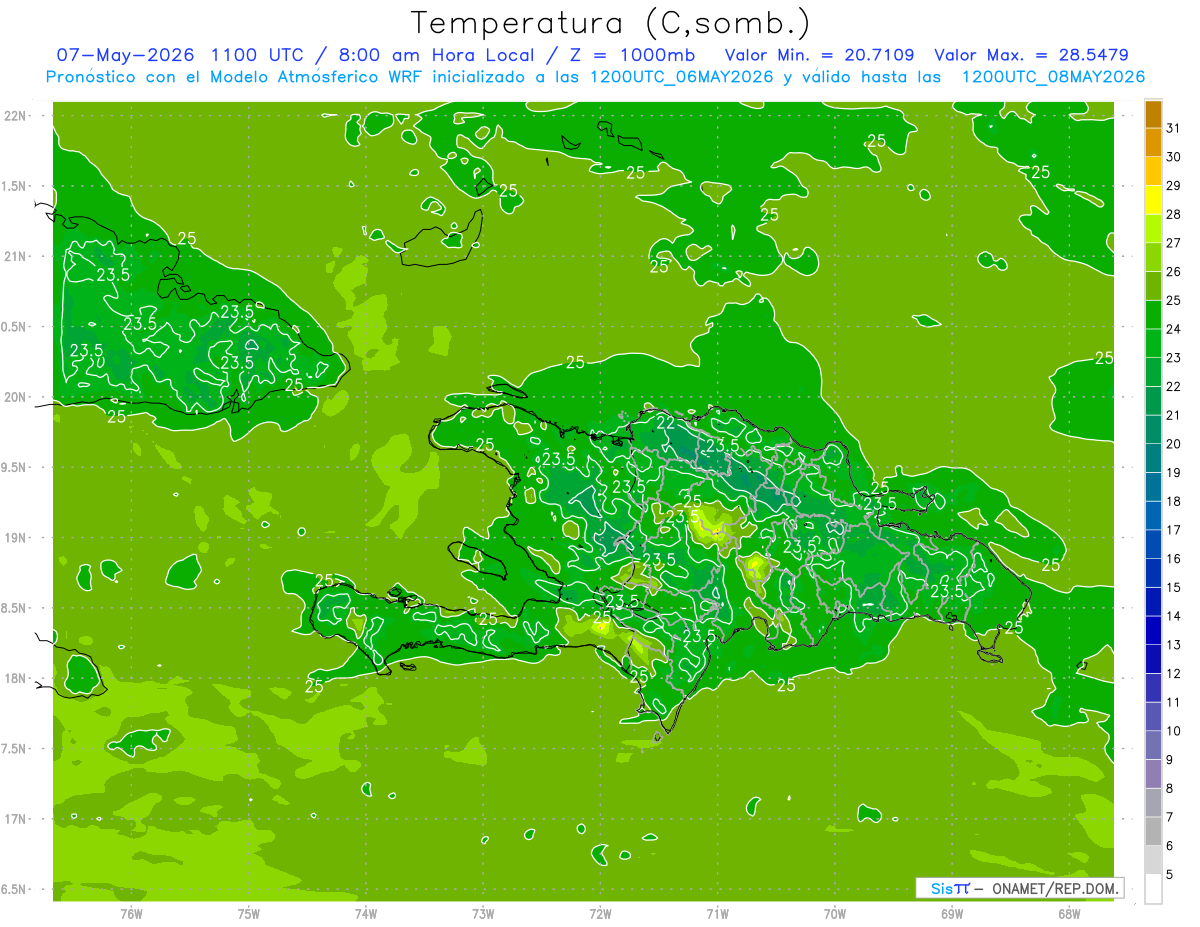Click the 1200UTC_08MAY2026 validity time text
Screen dimensions: 1200x927
tap(1053, 77)
